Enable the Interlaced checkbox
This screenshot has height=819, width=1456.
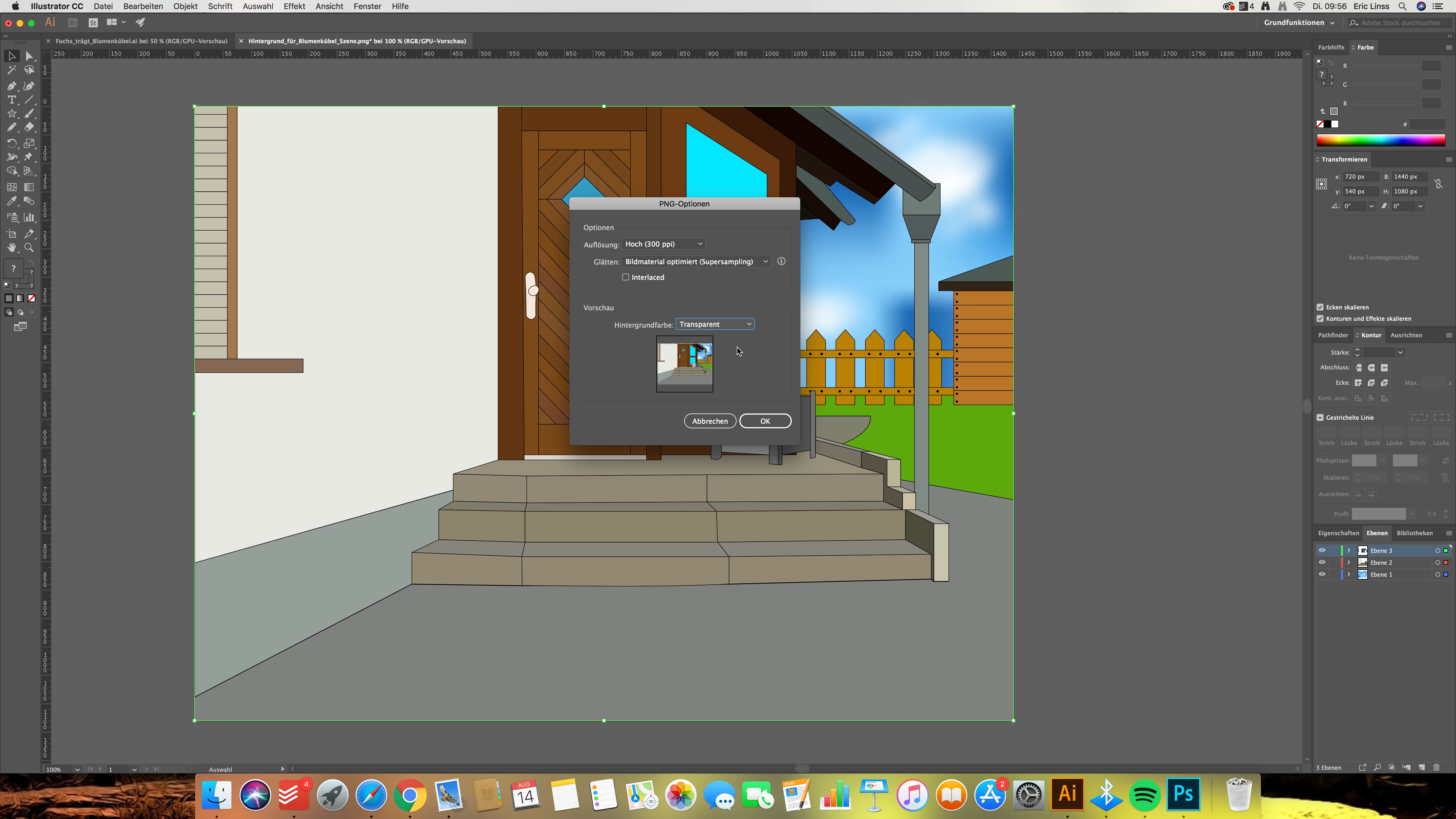point(626,277)
